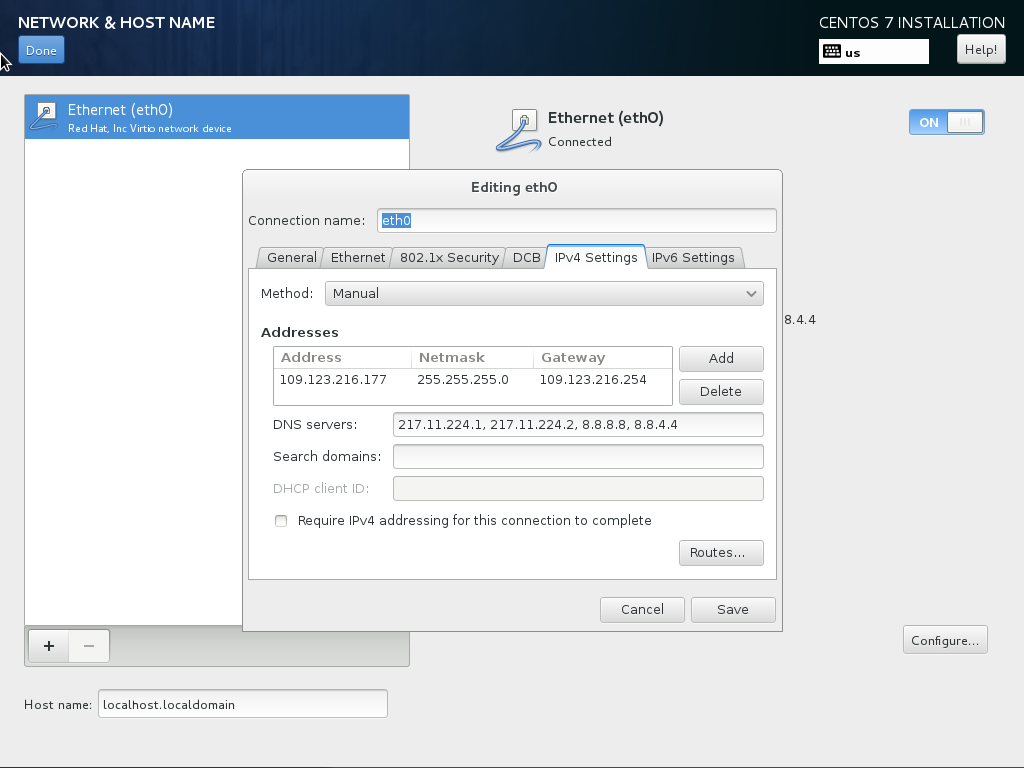Open the General tab

(x=290, y=257)
